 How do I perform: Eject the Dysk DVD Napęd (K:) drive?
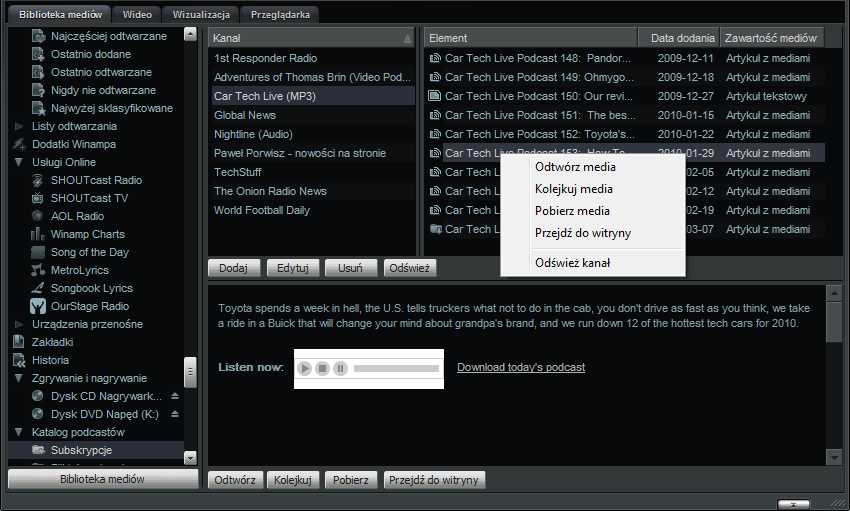(175, 414)
